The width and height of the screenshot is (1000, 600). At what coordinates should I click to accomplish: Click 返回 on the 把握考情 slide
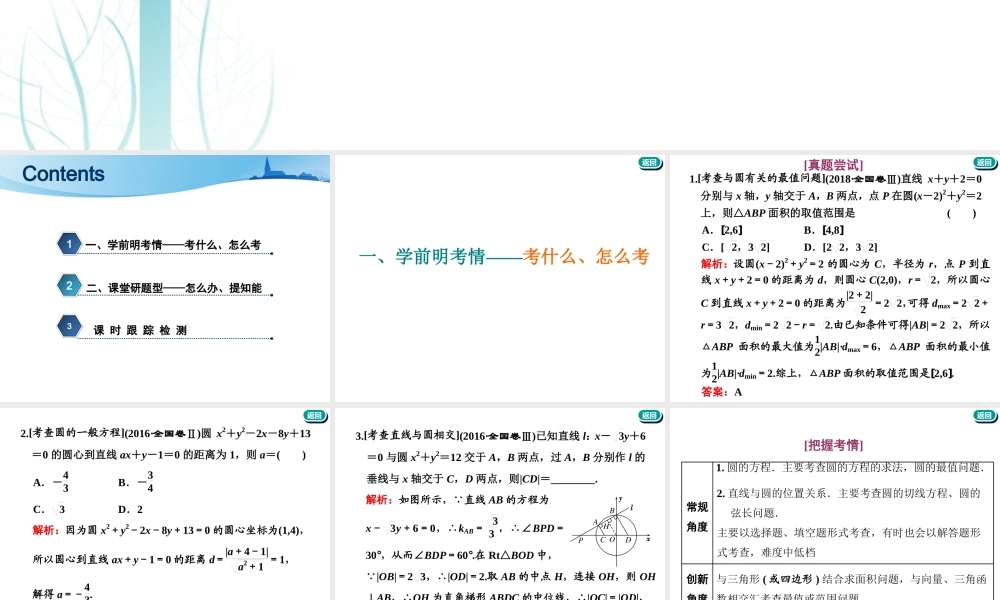tap(985, 415)
